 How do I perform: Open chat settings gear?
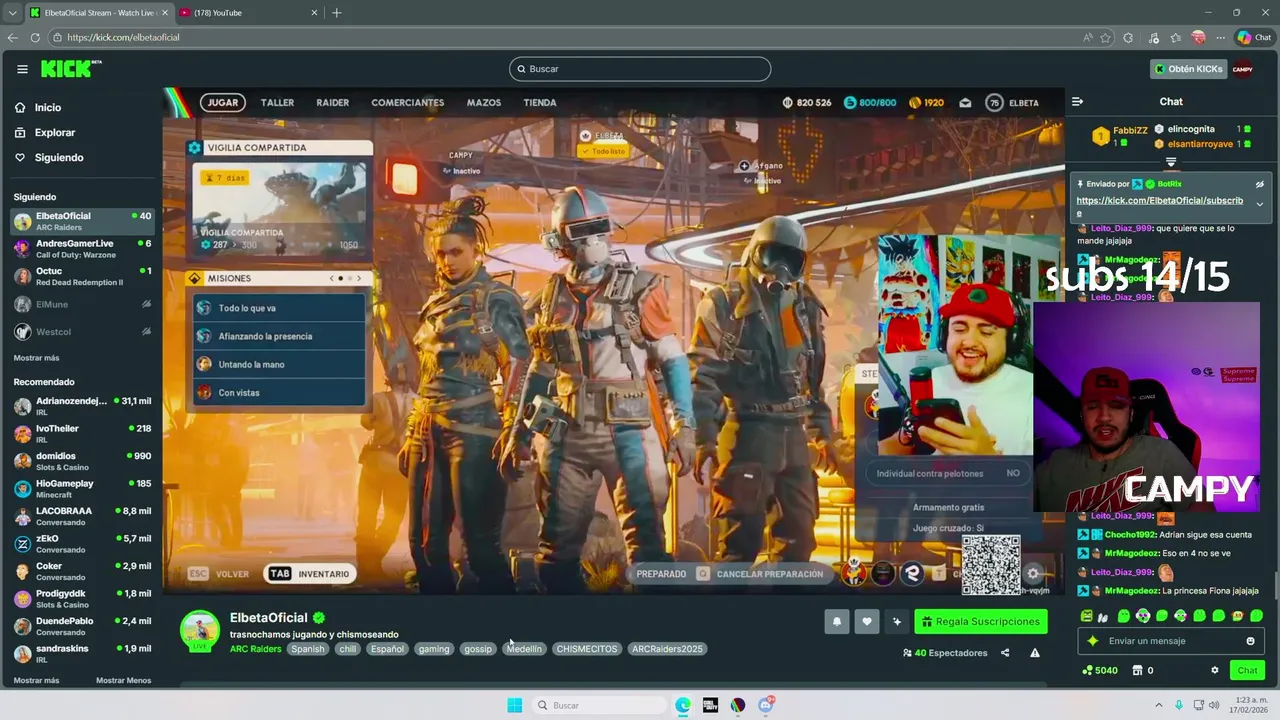click(x=1215, y=670)
